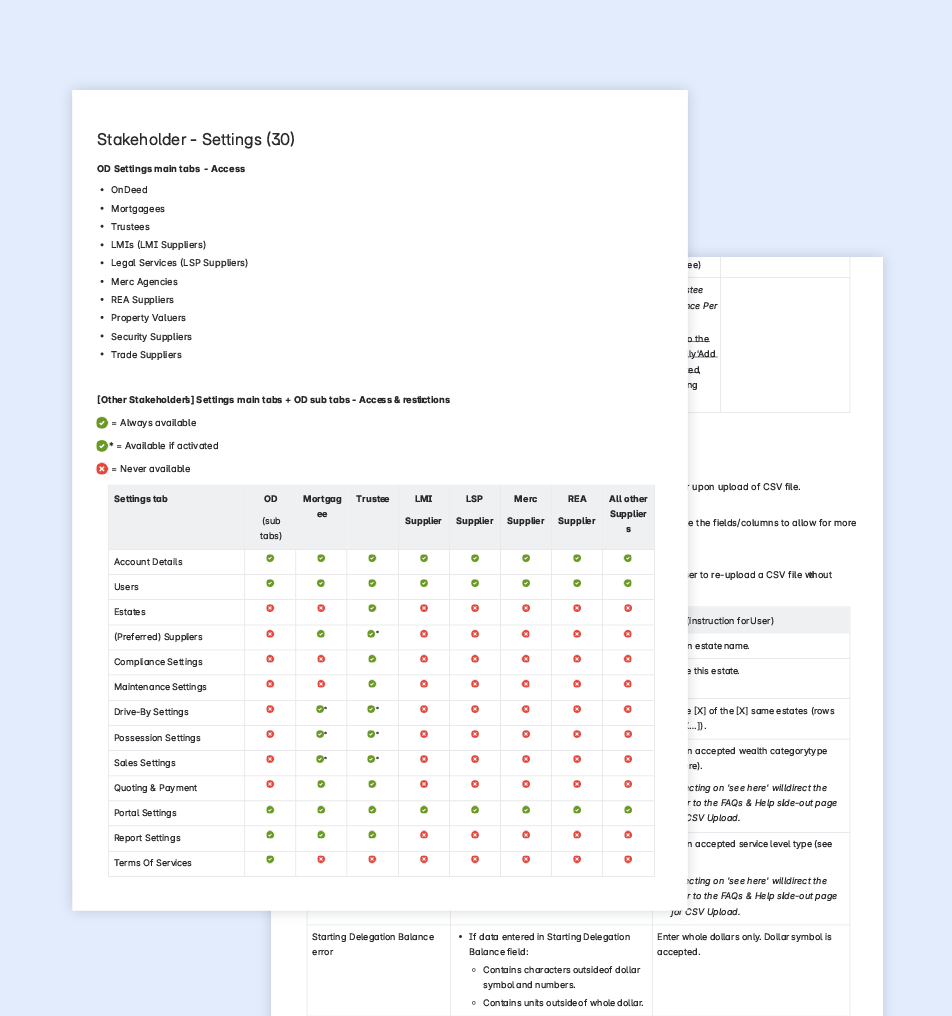The image size is (952, 1016).
Task: Click the 'Quoting & Payment' row label
Action: [x=156, y=788]
